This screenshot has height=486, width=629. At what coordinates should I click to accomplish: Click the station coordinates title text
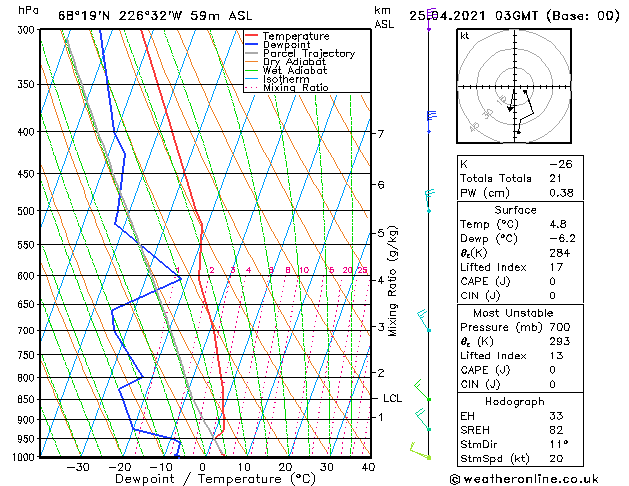(155, 16)
